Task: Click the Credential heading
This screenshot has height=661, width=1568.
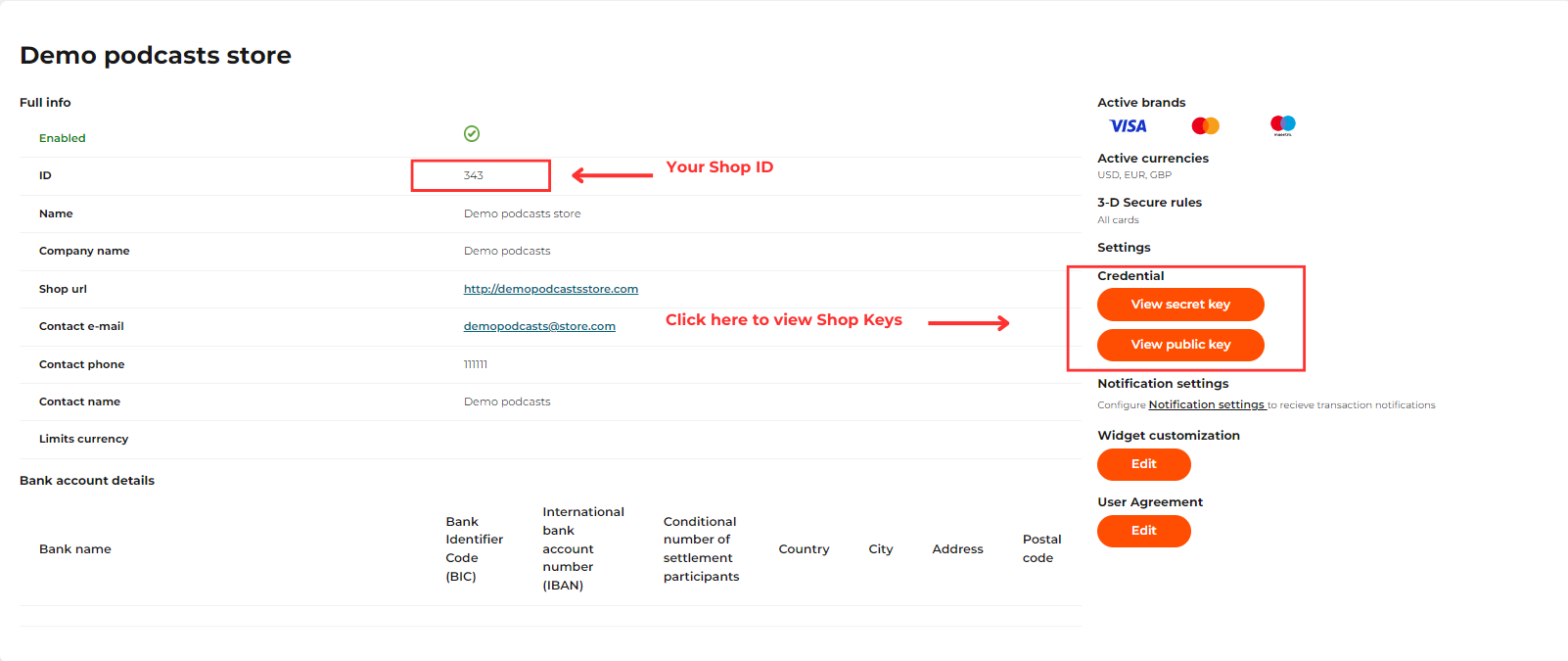Action: click(x=1130, y=276)
